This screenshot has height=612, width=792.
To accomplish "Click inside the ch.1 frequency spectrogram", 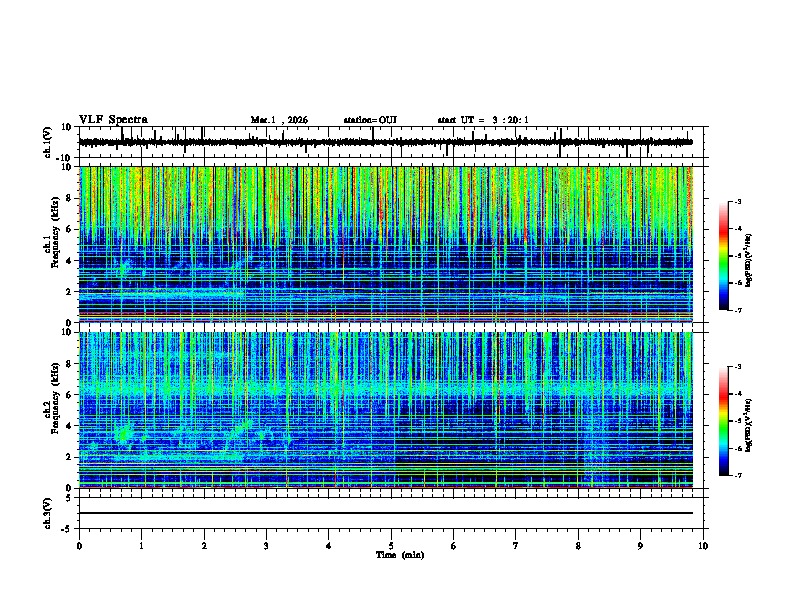I will [x=386, y=244].
